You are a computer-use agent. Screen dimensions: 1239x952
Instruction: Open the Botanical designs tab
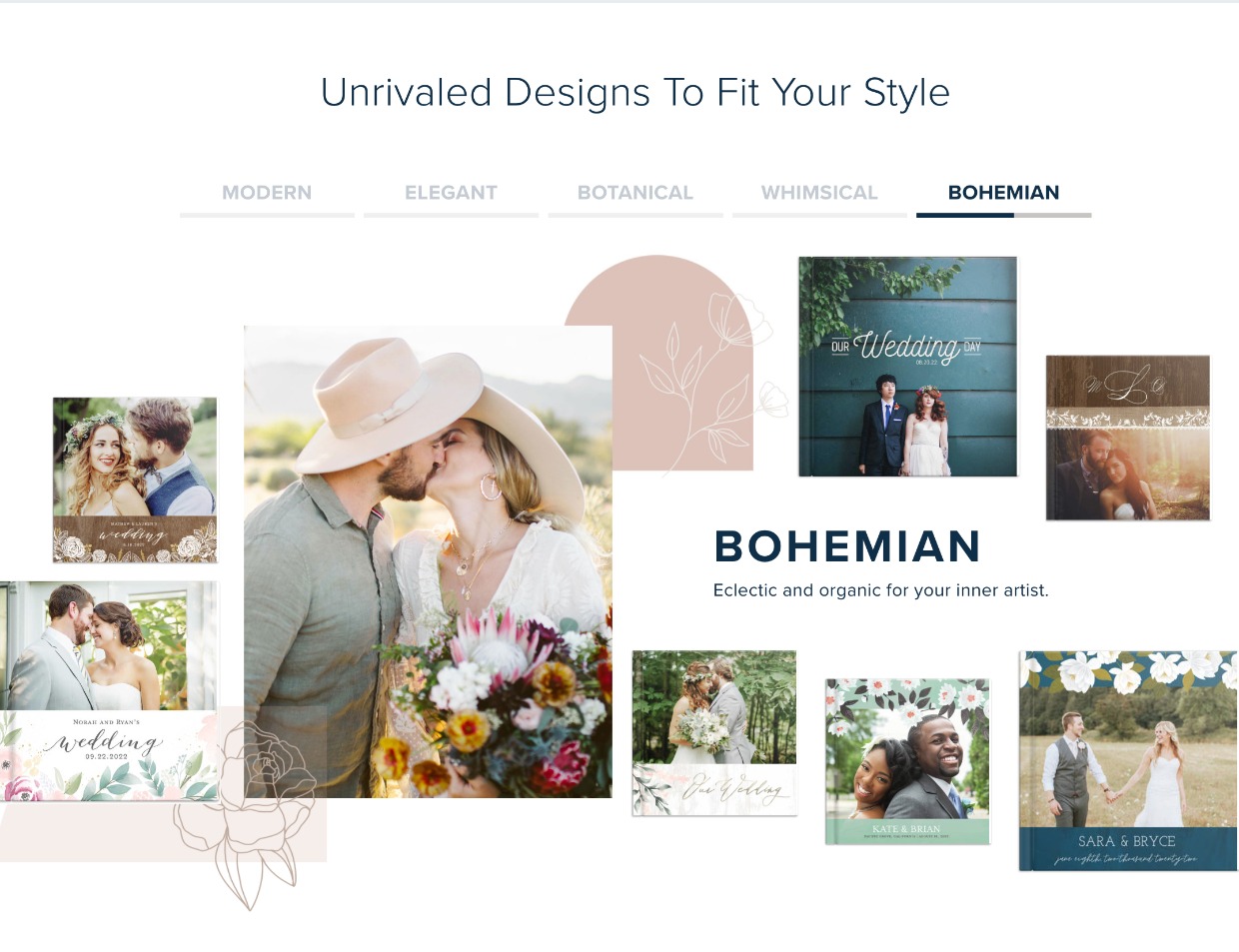click(635, 193)
